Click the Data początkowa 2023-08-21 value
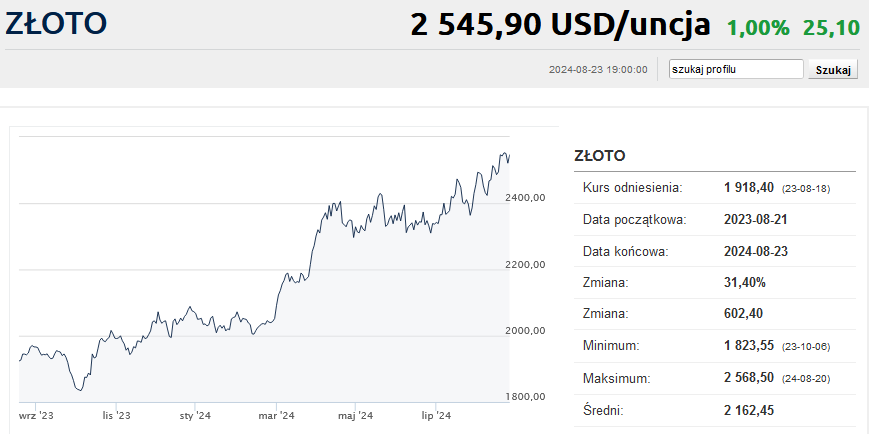The width and height of the screenshot is (873, 434). pyautogui.click(x=756, y=219)
